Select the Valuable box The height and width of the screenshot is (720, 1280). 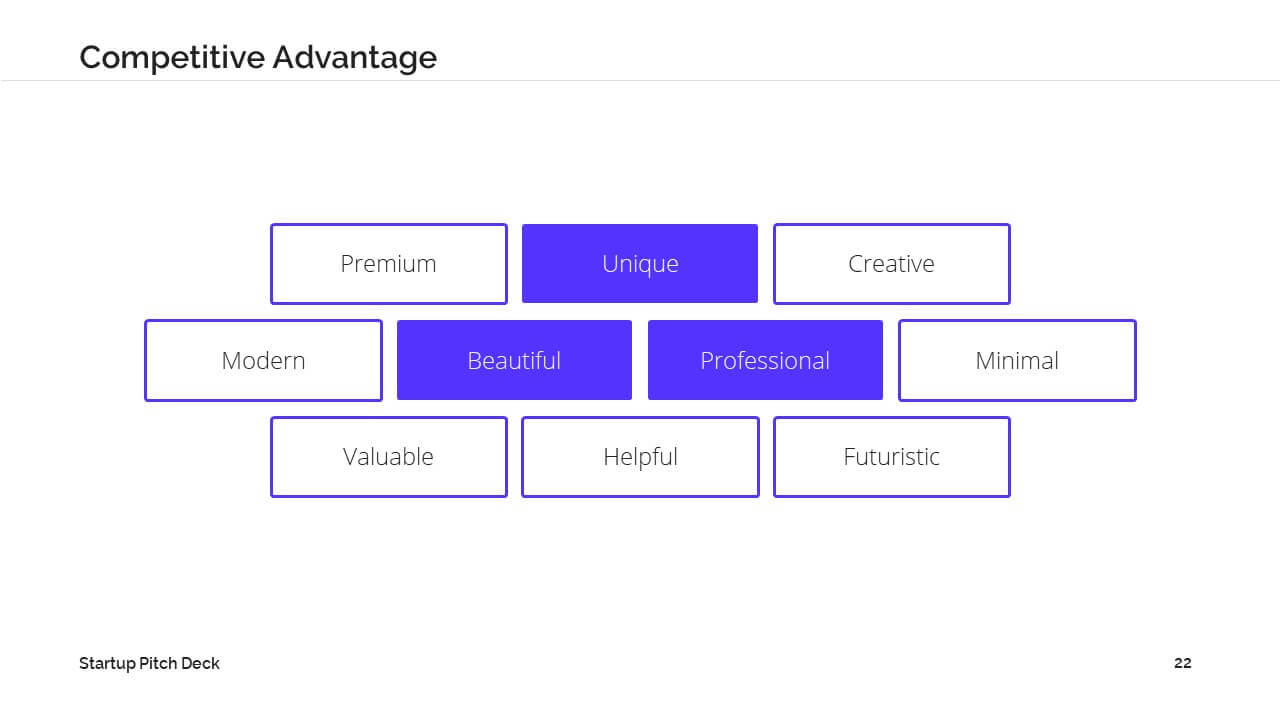(x=389, y=457)
